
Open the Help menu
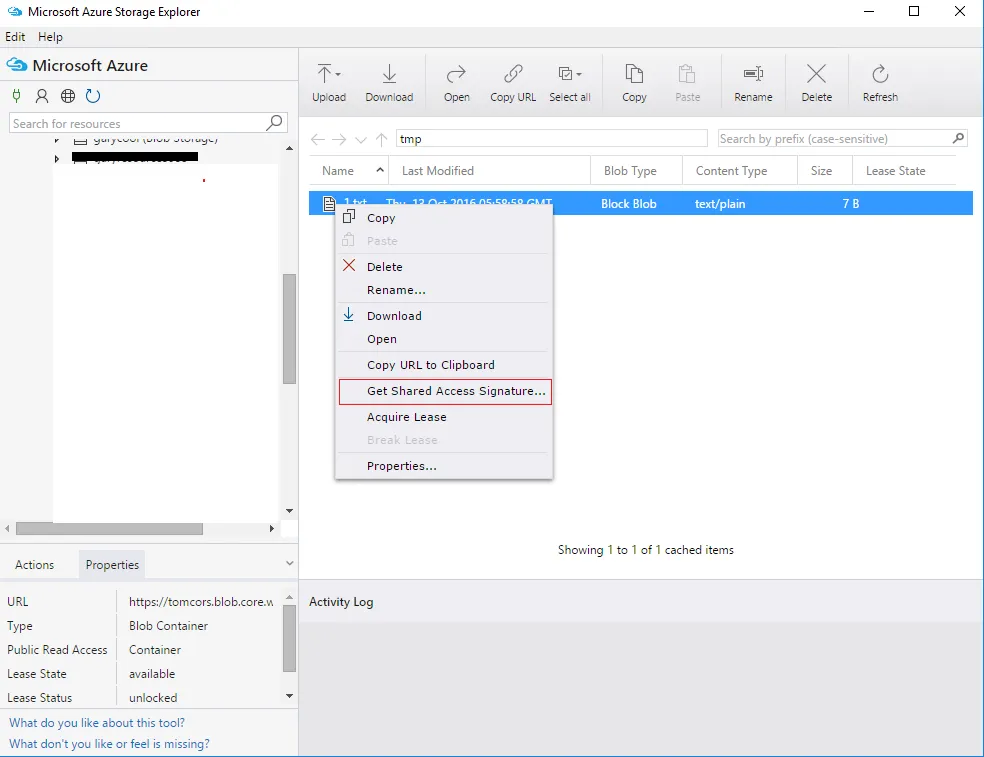point(50,36)
